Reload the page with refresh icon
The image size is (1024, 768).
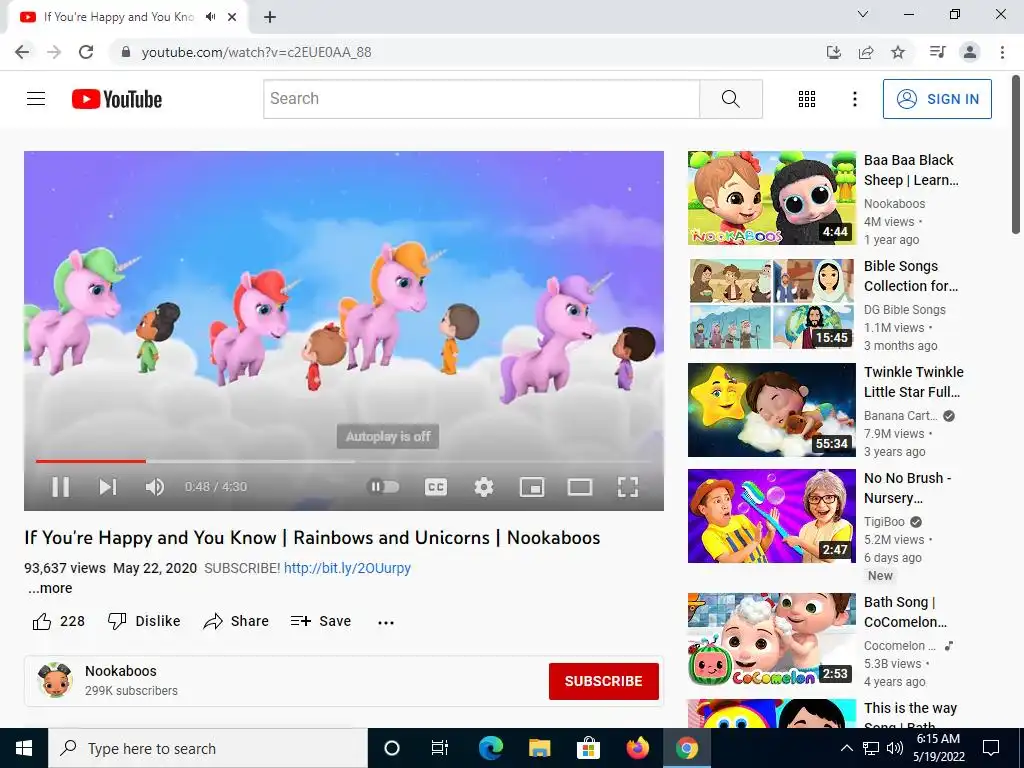pos(86,52)
